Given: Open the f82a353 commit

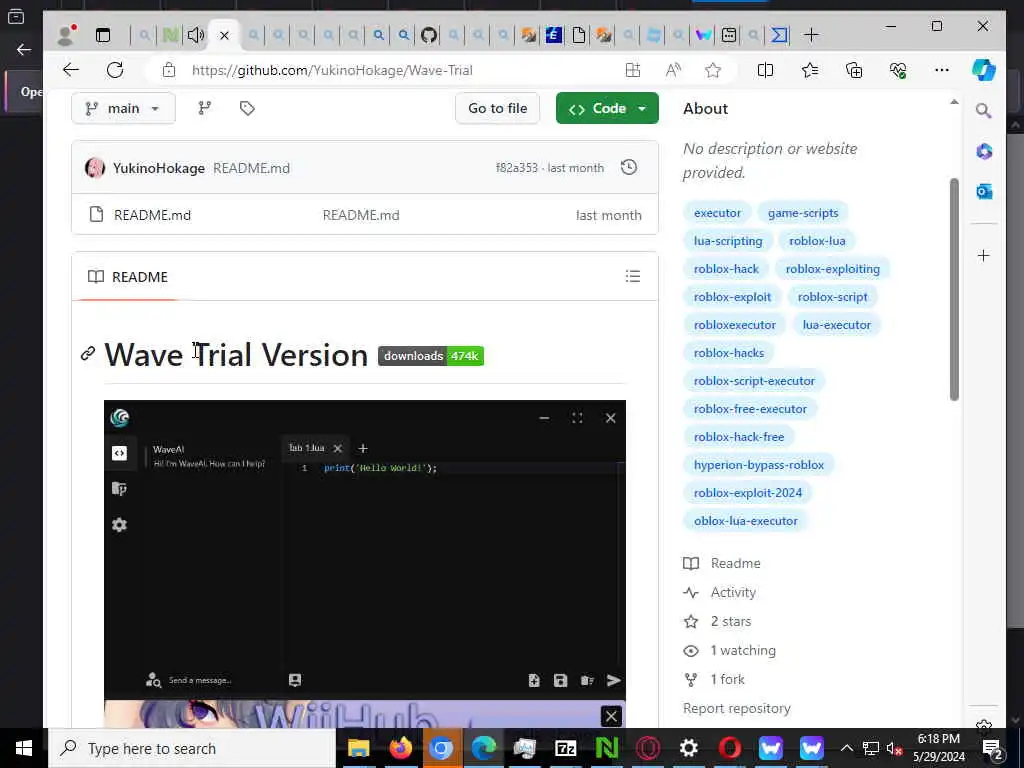Looking at the screenshot, I should [x=516, y=168].
